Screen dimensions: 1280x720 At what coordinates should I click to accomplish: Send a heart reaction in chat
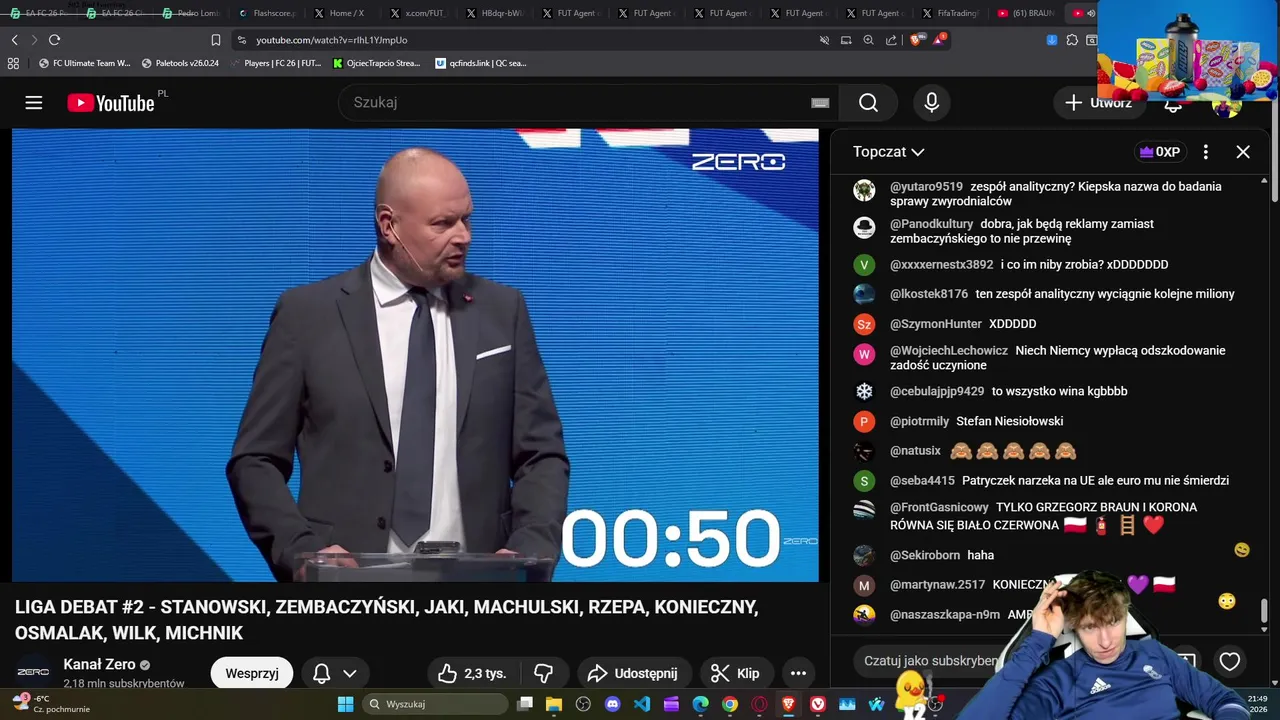click(x=1230, y=661)
